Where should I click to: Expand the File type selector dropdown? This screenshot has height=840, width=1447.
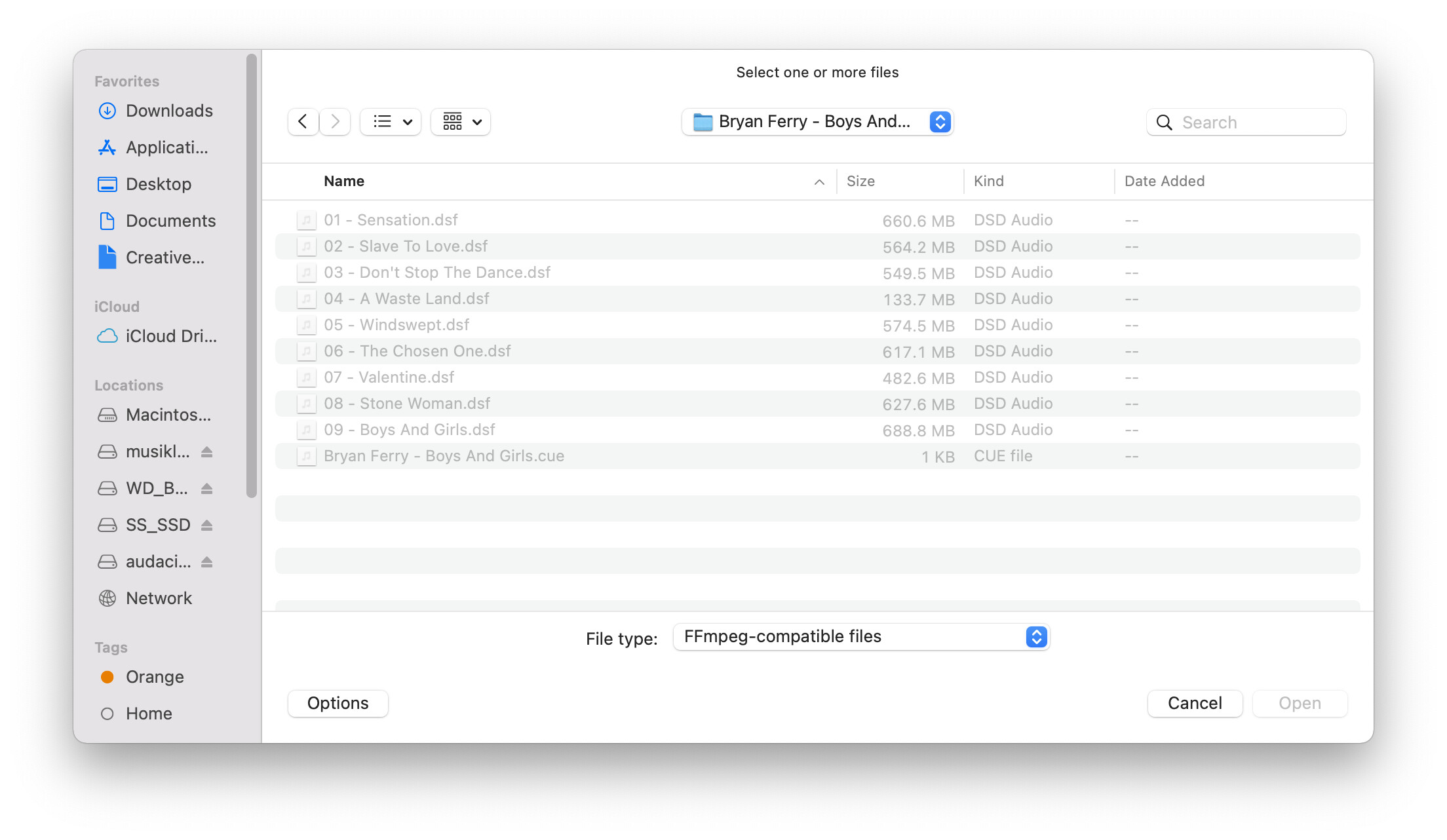(1036, 636)
